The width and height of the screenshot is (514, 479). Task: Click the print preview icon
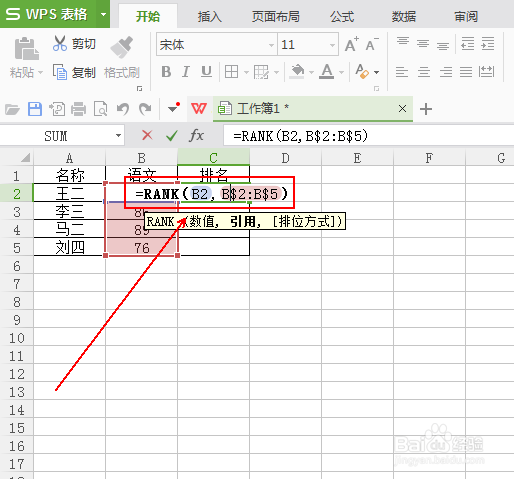click(101, 109)
